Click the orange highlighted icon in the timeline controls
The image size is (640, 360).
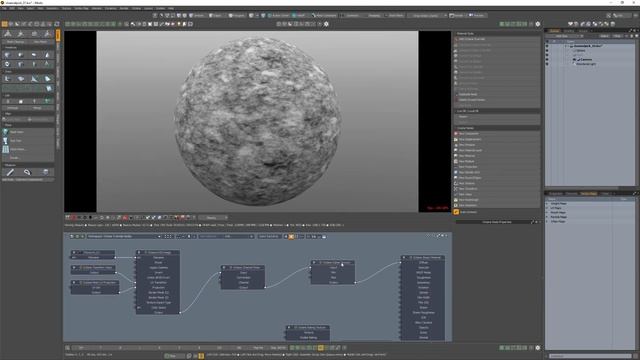(x=321, y=348)
